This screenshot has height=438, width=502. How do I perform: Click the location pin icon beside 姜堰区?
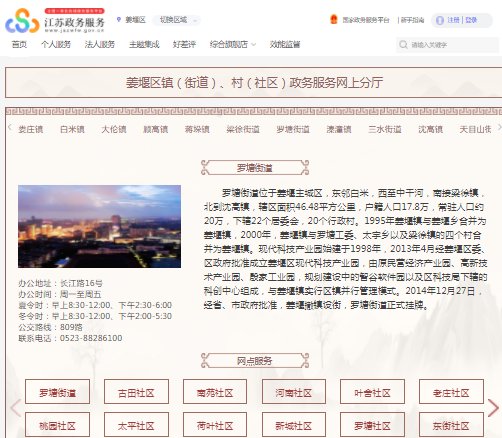[119, 20]
